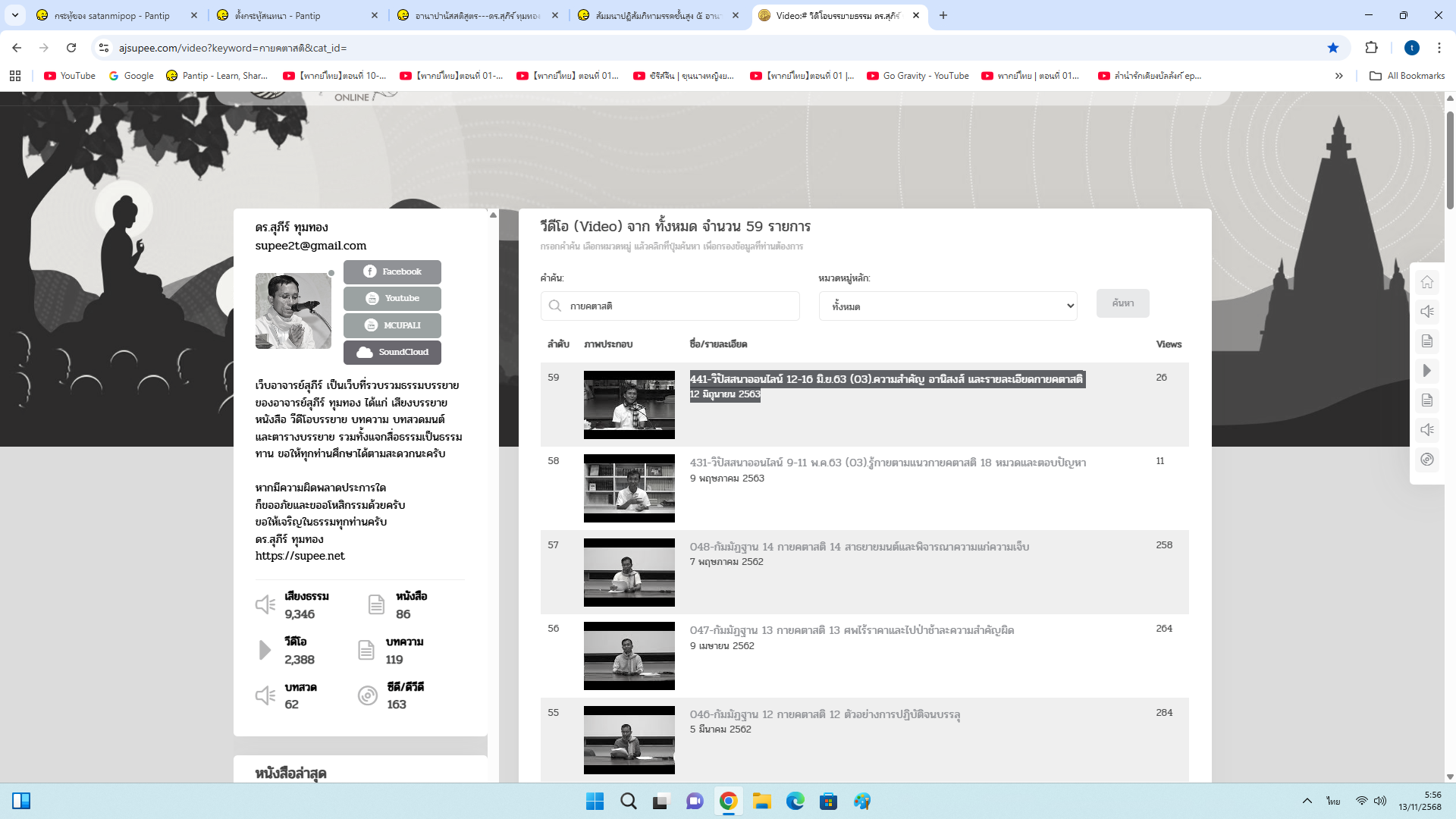Click the play icon in right sidebar
The width and height of the screenshot is (1456, 819).
[1426, 371]
